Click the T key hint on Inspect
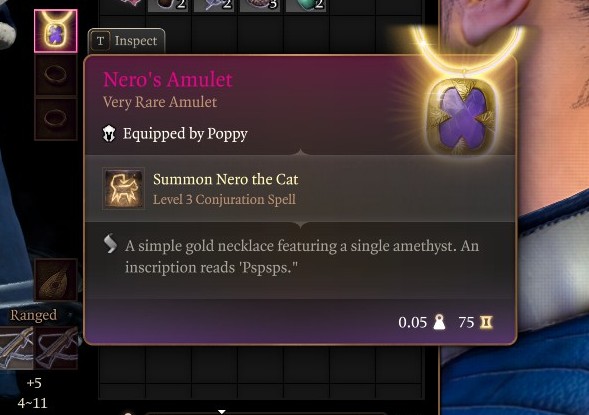Screen dimensions: 589x415 100,41
